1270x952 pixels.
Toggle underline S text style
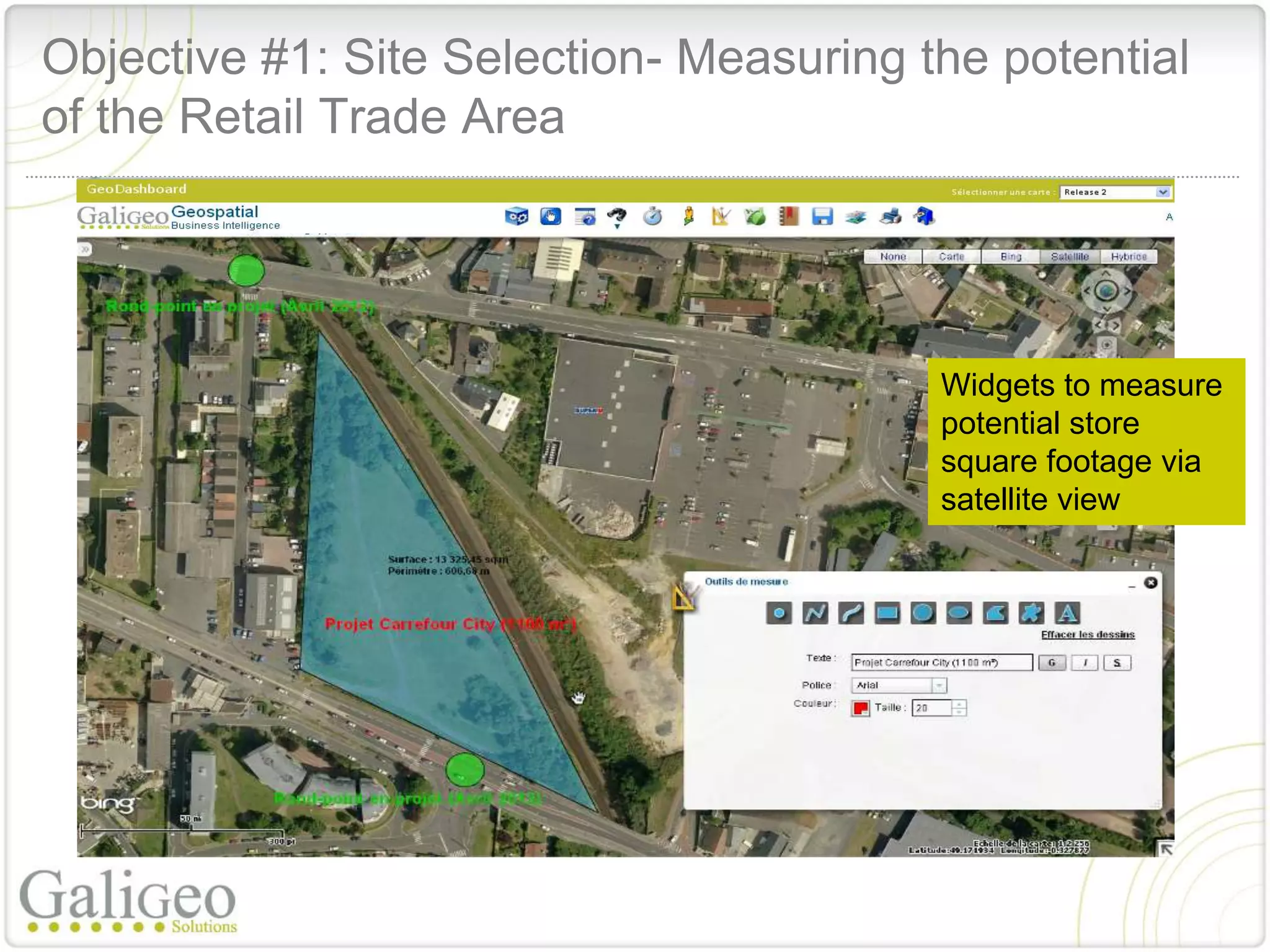(1117, 663)
